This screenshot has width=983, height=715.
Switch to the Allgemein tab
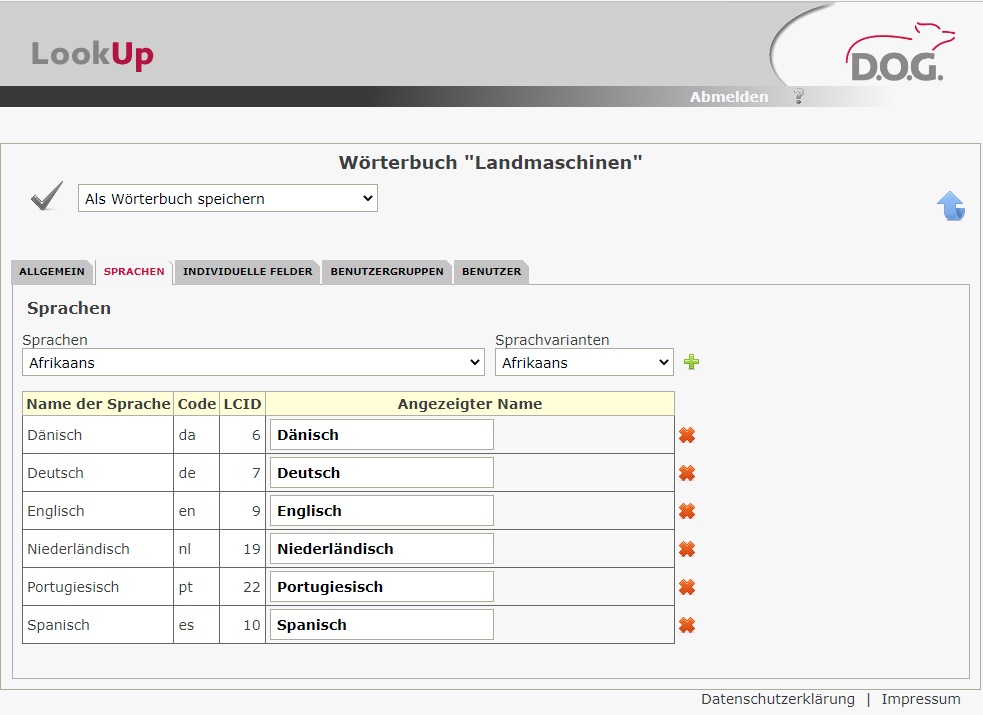tap(51, 272)
